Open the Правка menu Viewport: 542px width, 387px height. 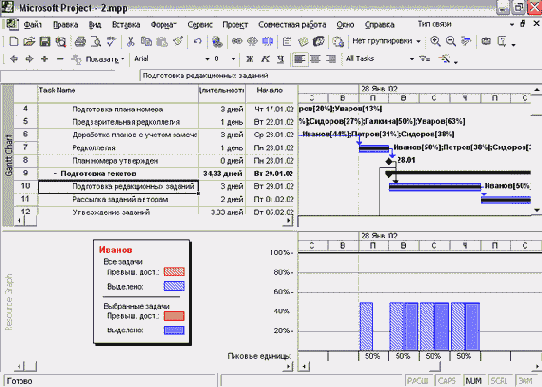(x=65, y=25)
